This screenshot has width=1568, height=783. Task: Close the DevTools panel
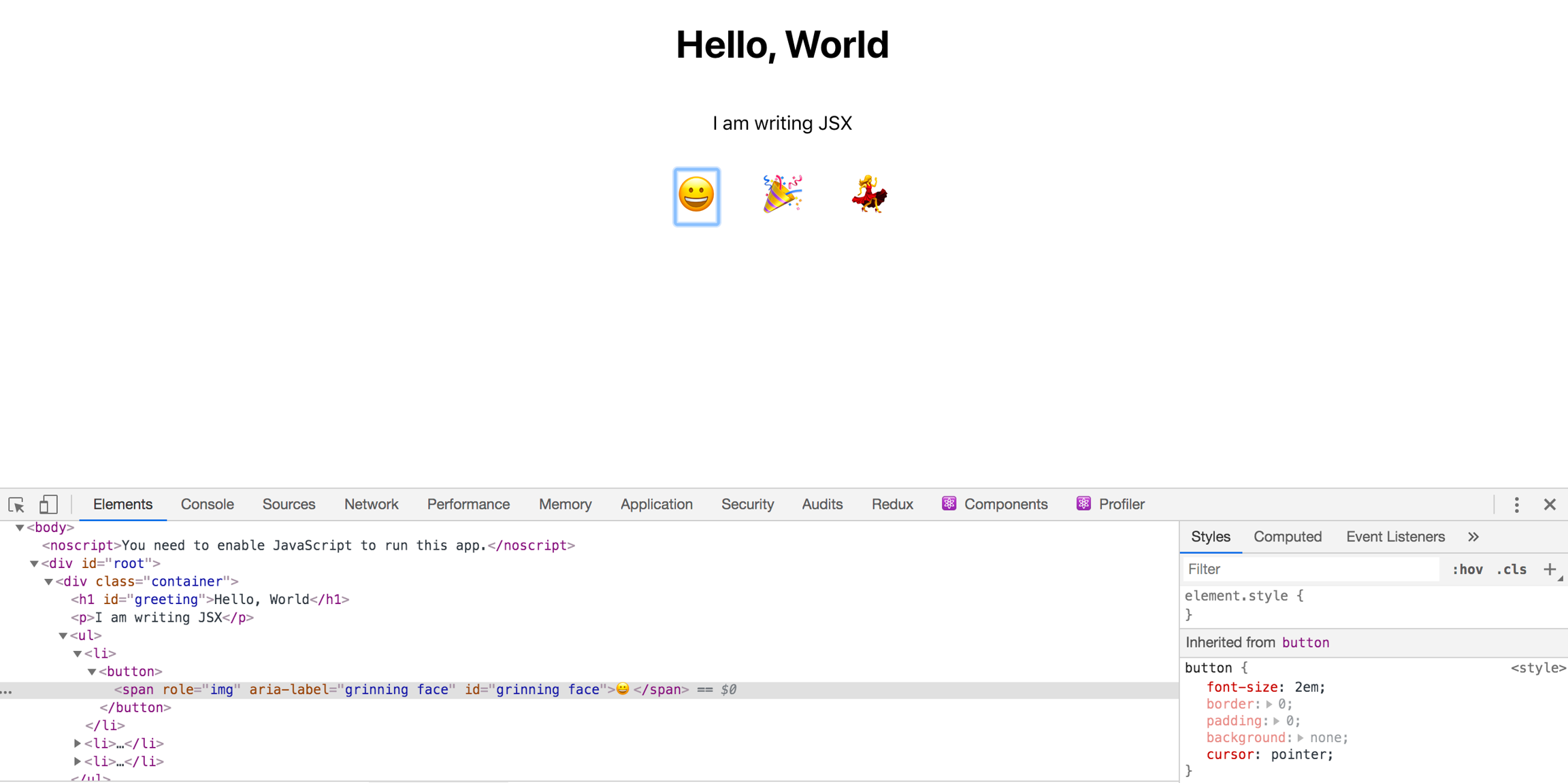click(1550, 505)
